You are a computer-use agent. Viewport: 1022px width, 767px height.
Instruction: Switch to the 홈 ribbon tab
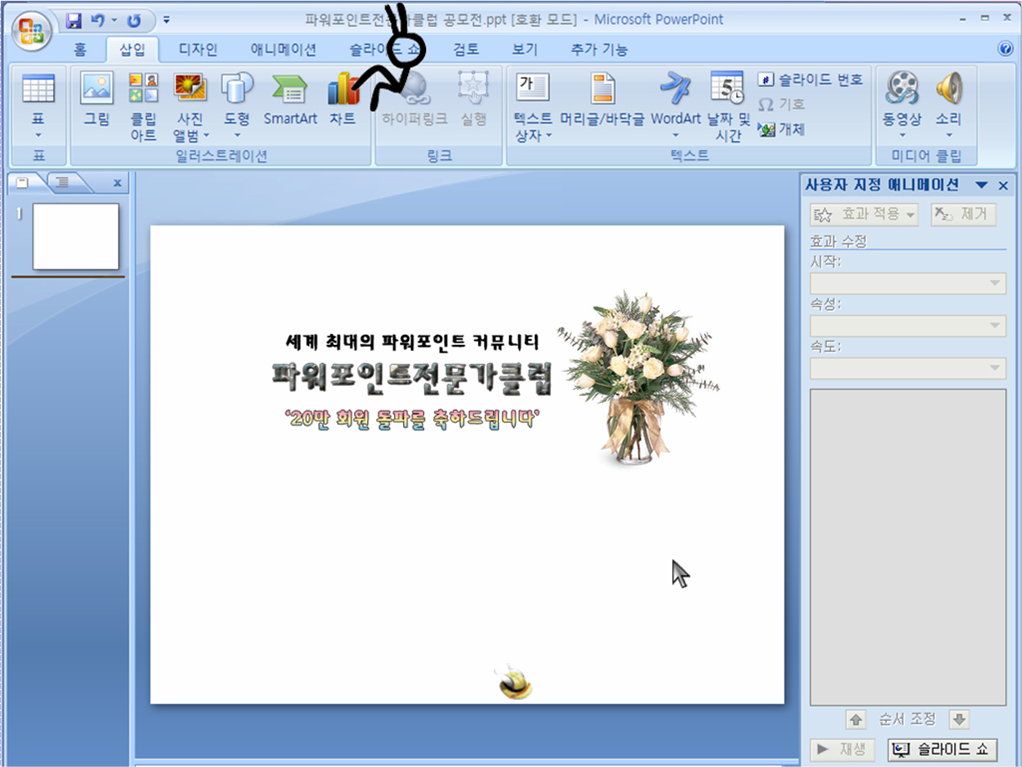tap(80, 50)
